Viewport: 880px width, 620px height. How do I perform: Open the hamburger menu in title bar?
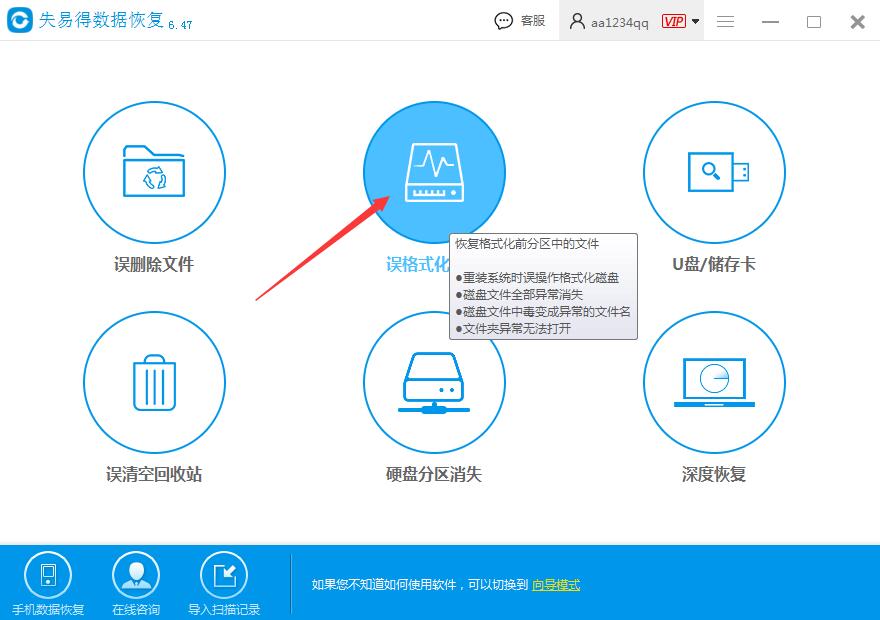pyautogui.click(x=725, y=20)
